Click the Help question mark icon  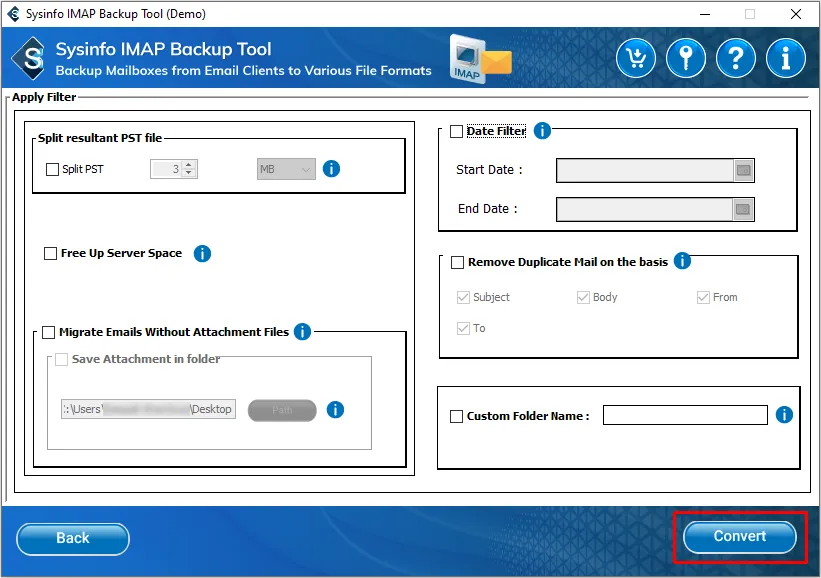(x=736, y=59)
